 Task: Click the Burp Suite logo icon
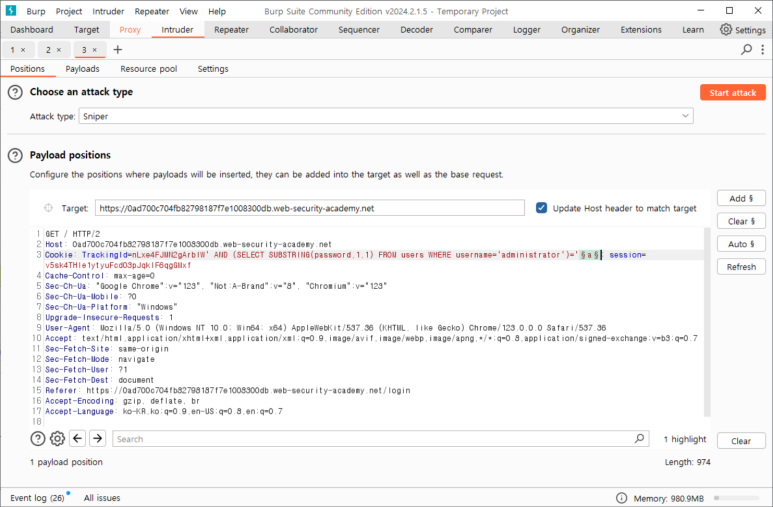10,10
